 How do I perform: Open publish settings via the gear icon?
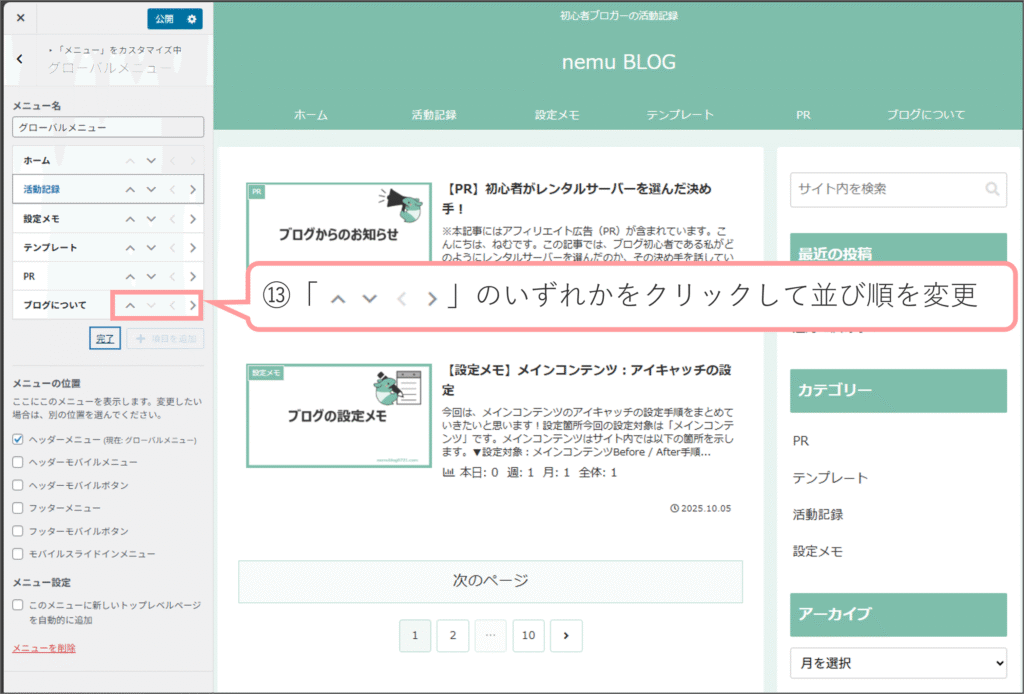click(x=192, y=19)
